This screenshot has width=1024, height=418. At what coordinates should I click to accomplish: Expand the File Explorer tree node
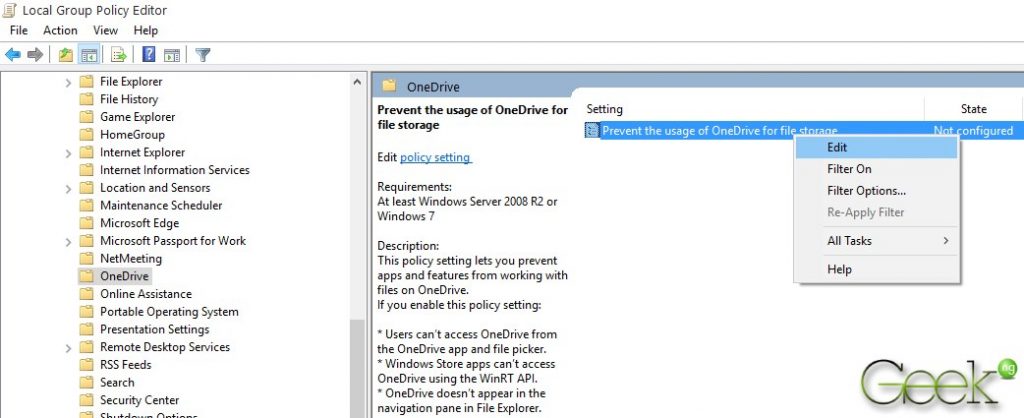69,82
